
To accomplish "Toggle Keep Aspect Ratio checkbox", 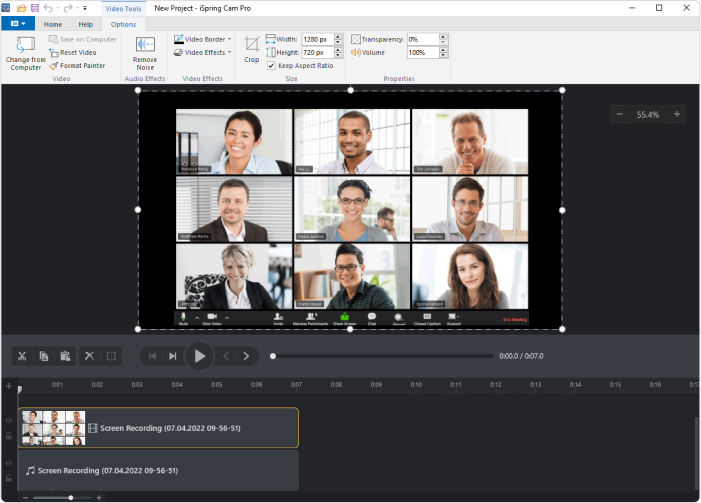I will click(271, 66).
